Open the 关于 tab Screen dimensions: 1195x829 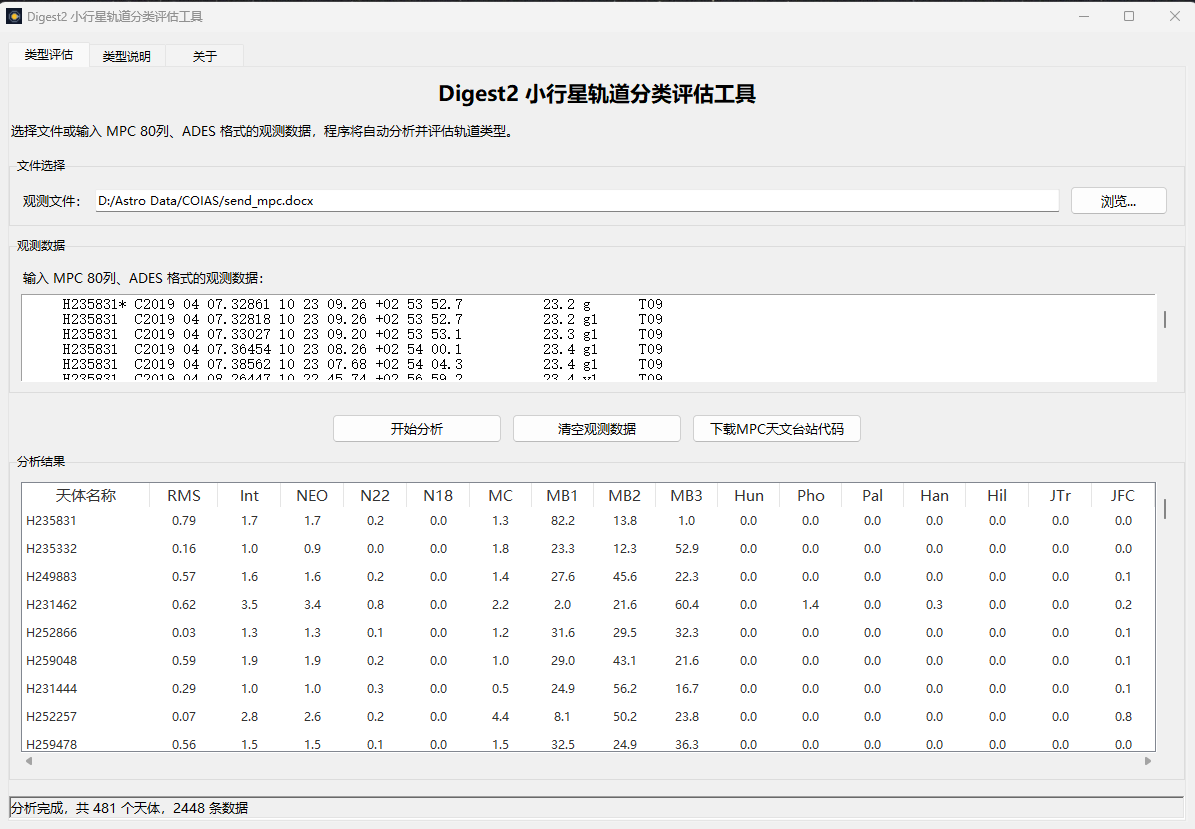tap(204, 56)
